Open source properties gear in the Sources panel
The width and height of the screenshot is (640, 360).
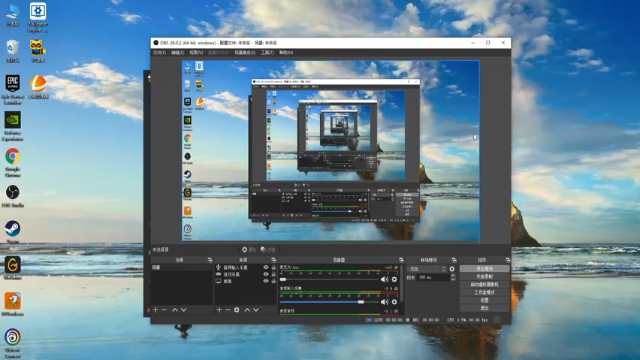pos(237,310)
